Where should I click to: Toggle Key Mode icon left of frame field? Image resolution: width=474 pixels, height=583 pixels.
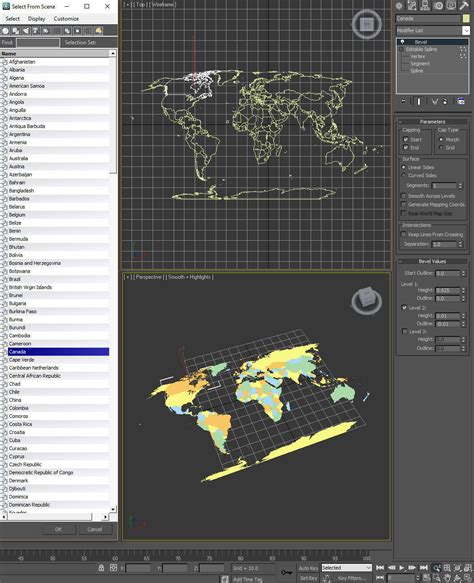(x=380, y=578)
